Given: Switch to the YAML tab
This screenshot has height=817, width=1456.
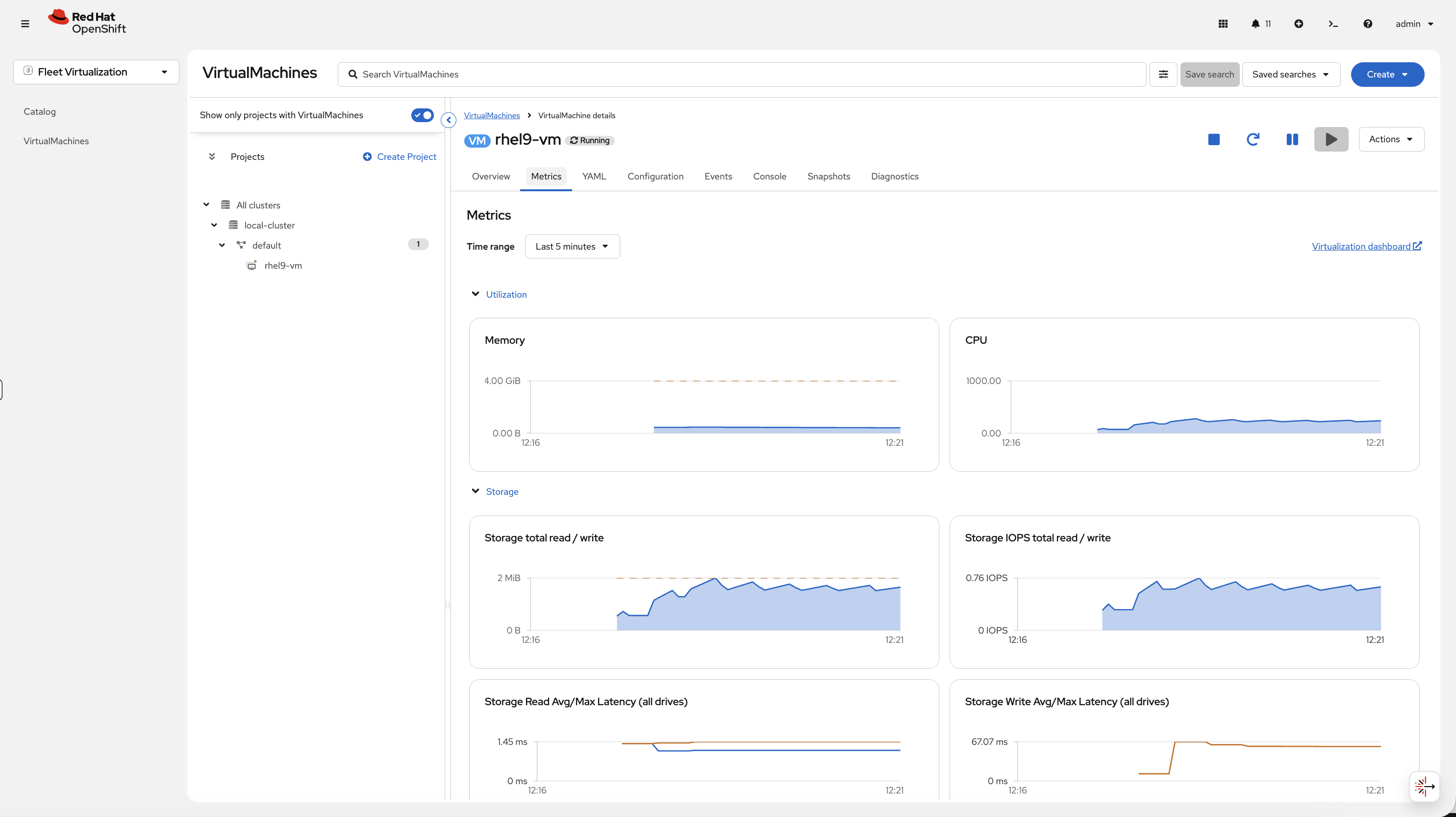Looking at the screenshot, I should coord(594,177).
